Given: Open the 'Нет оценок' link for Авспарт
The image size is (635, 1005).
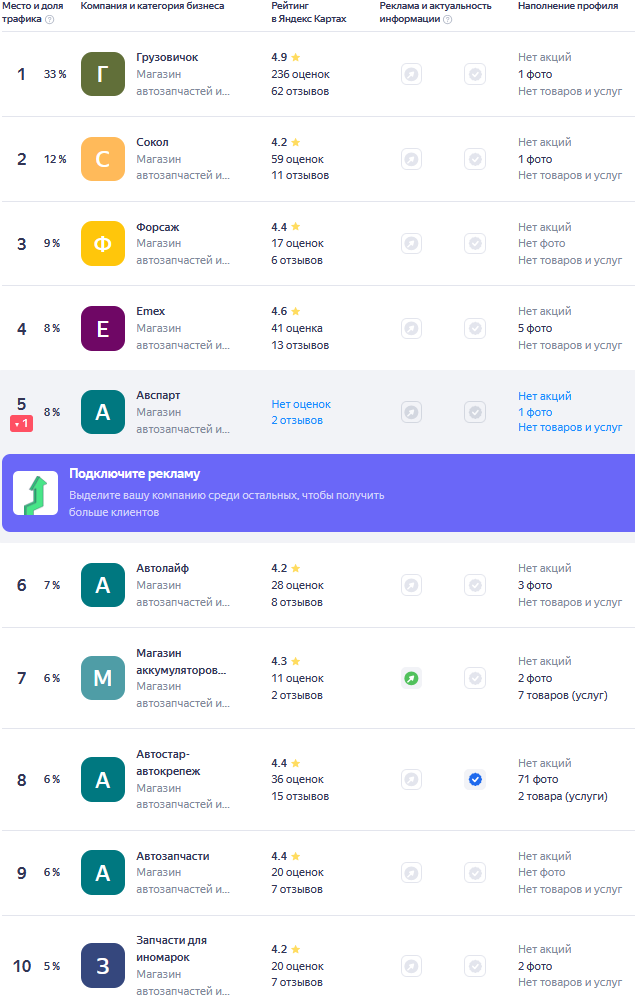Looking at the screenshot, I should (x=301, y=404).
